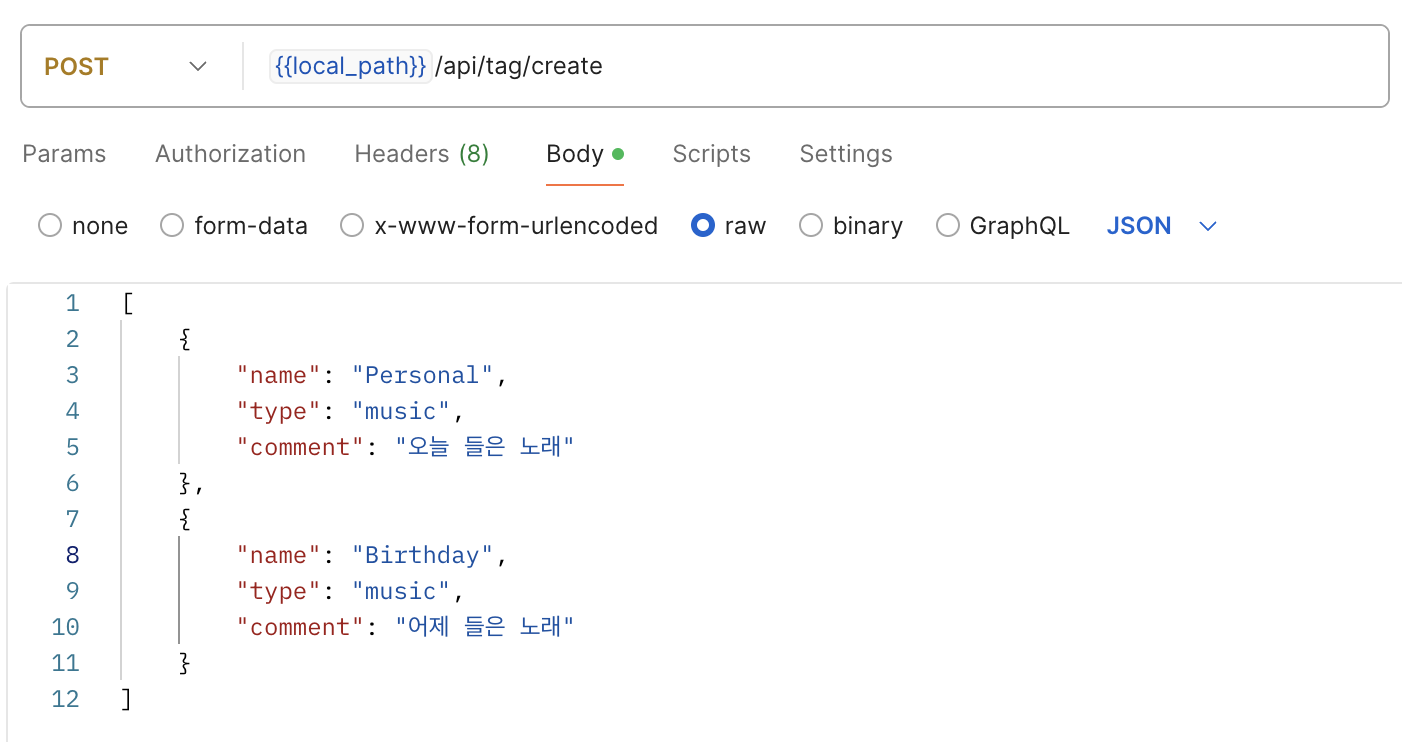Click the /api/tag/create URL text
Image resolution: width=1402 pixels, height=742 pixels.
tap(518, 66)
